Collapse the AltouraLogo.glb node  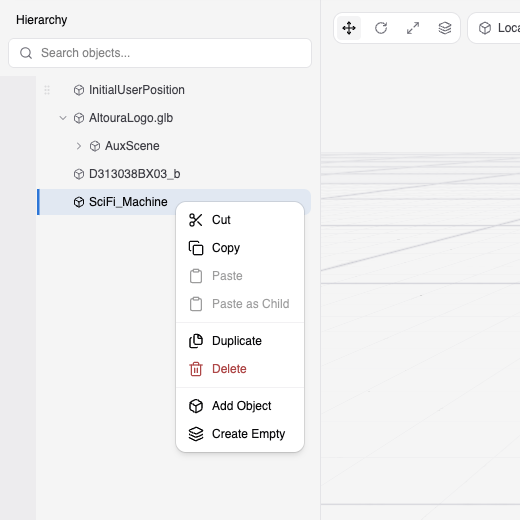coord(63,118)
